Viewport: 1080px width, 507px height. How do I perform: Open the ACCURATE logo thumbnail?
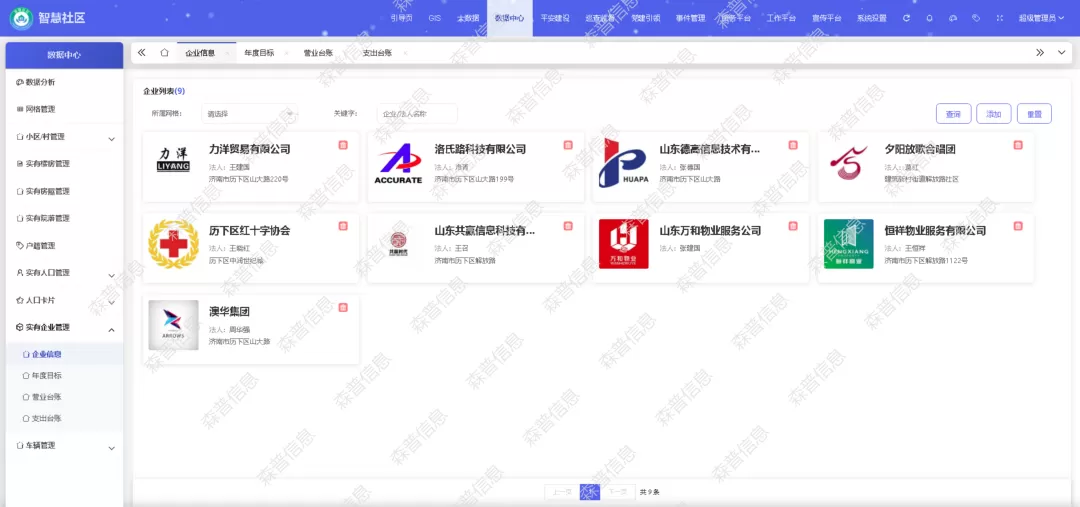pyautogui.click(x=398, y=163)
